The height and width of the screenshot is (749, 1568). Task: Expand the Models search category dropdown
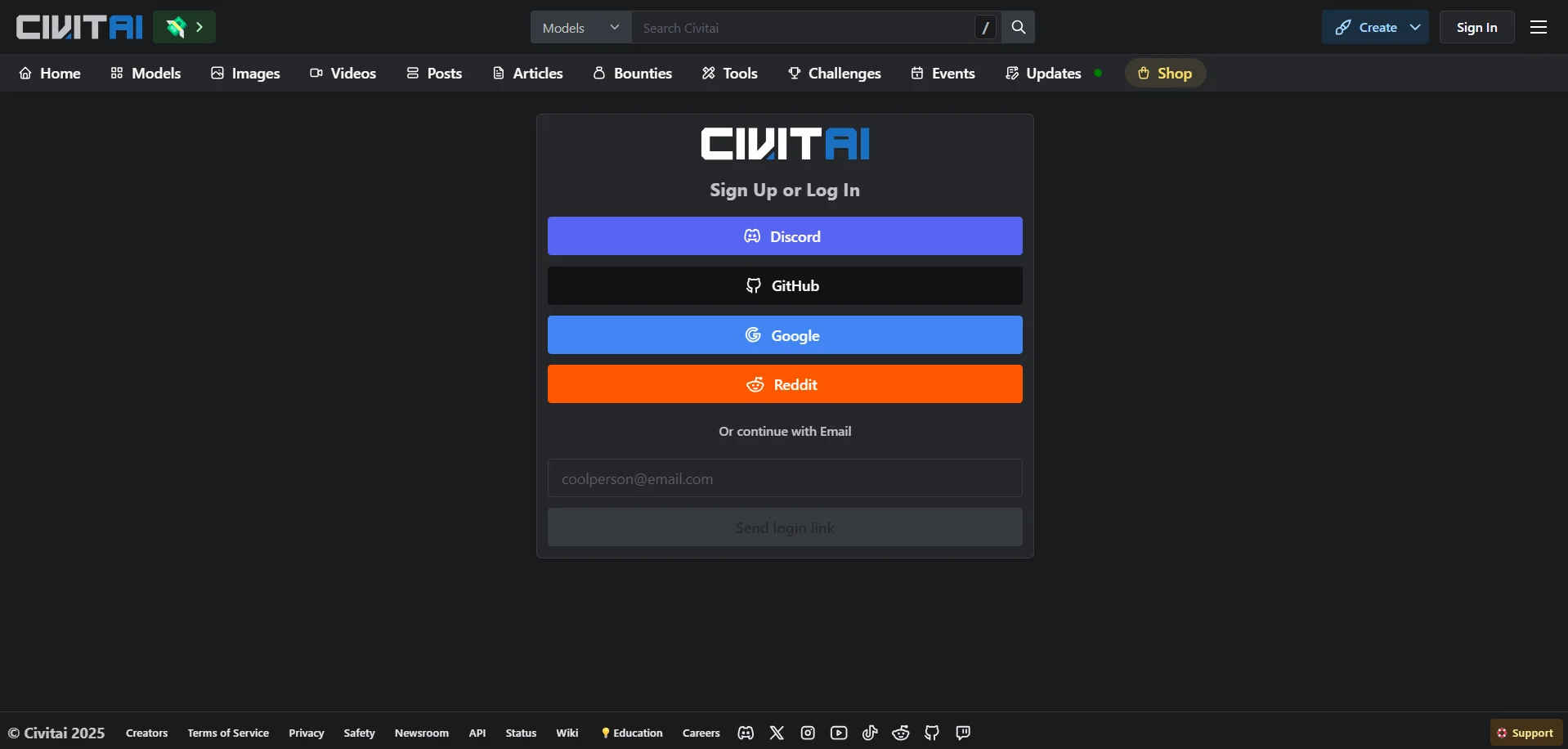click(x=580, y=27)
